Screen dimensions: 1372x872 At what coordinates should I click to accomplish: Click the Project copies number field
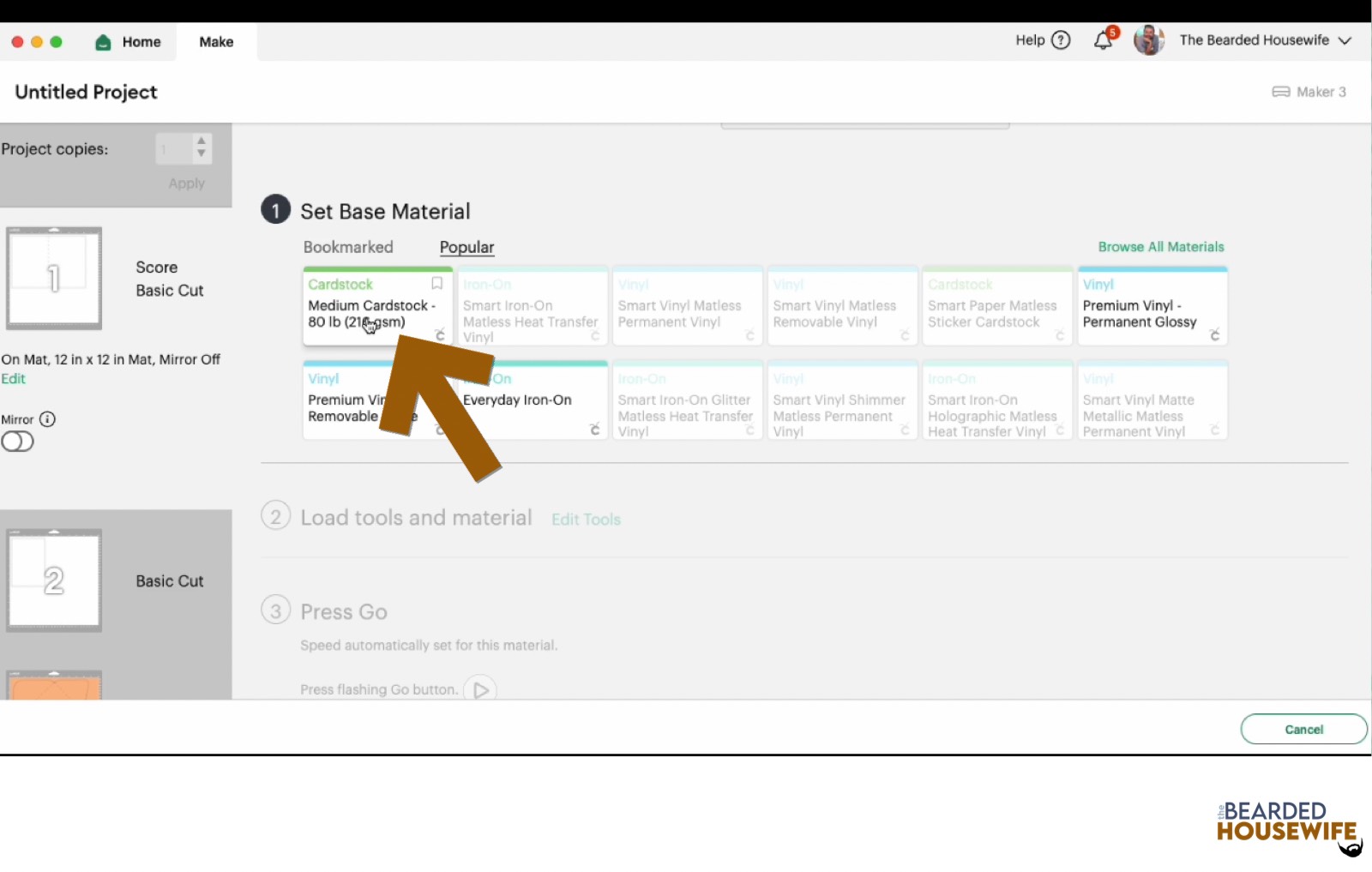pos(175,149)
